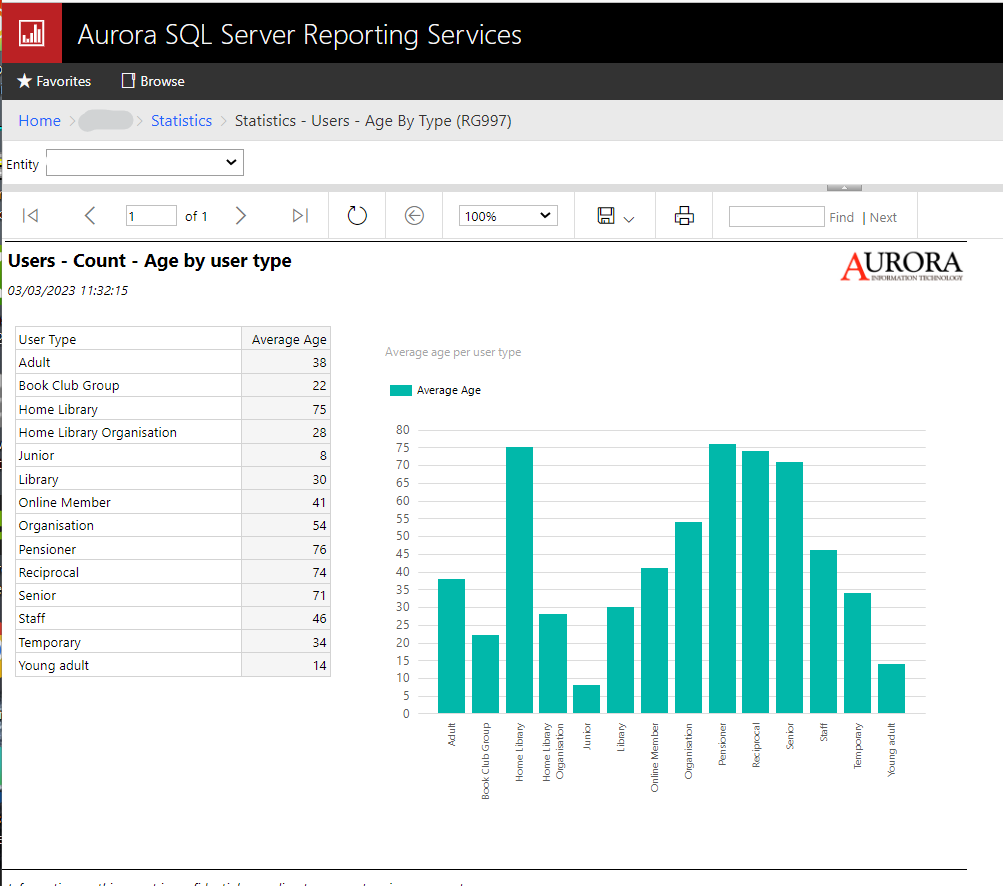
Task: Click the Home Library bar in chart
Action: coord(519,580)
